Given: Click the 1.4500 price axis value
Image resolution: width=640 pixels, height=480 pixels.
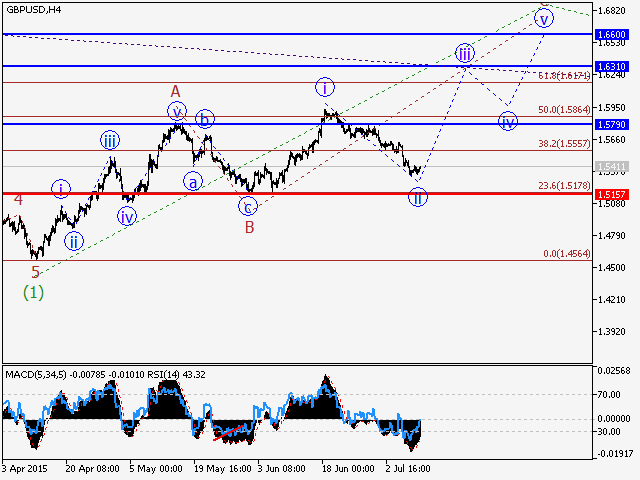Looking at the screenshot, I should [x=611, y=267].
